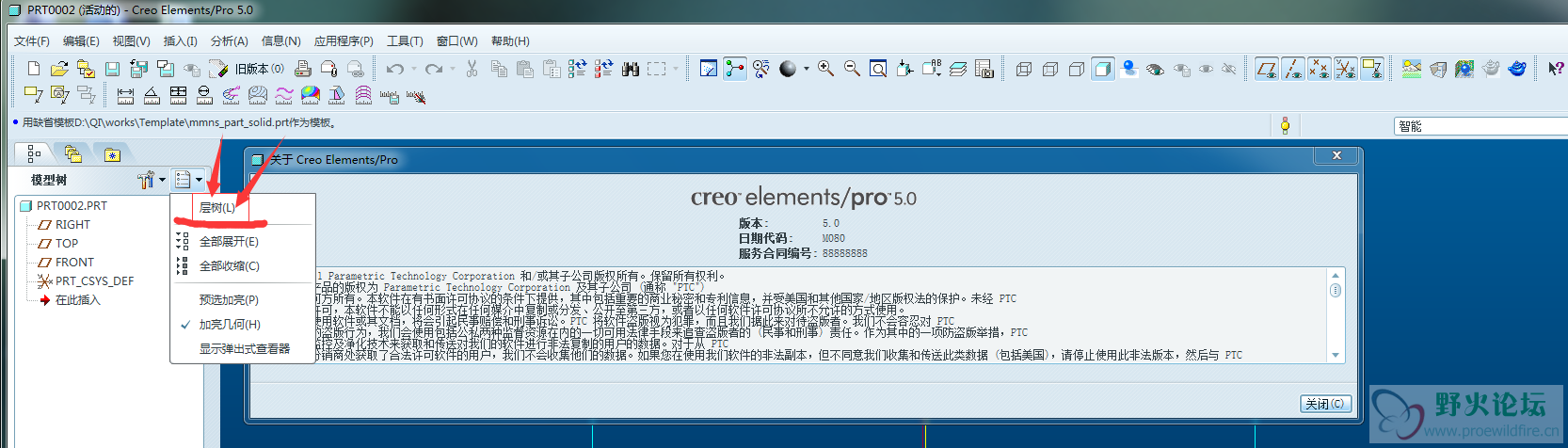Click the blue teapot render icon
Image resolution: width=1568 pixels, height=448 pixels.
click(x=1517, y=69)
